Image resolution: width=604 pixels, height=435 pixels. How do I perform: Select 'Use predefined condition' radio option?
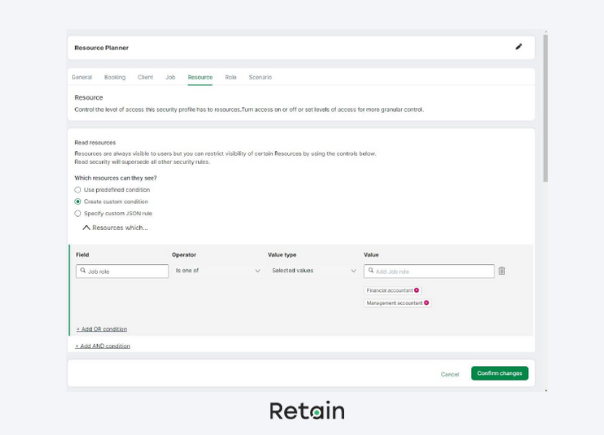pos(79,190)
